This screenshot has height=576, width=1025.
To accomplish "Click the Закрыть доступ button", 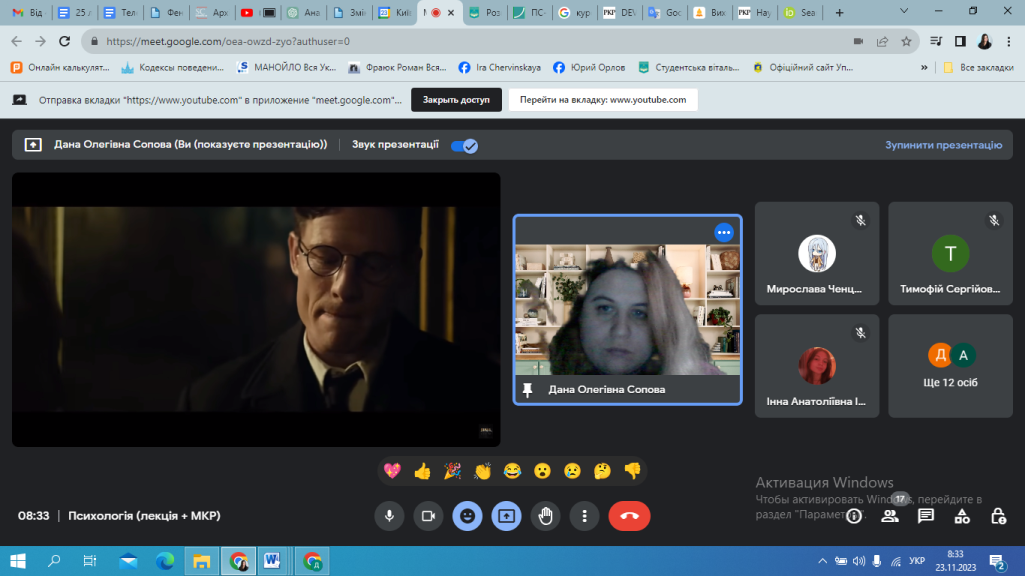I will [456, 100].
